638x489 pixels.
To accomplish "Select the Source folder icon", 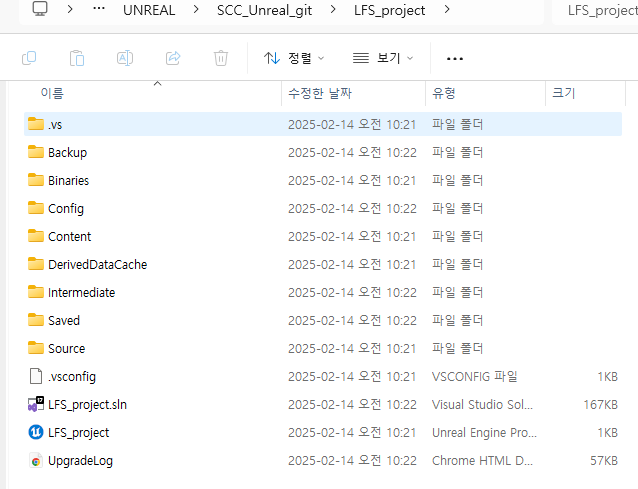I will (x=36, y=348).
